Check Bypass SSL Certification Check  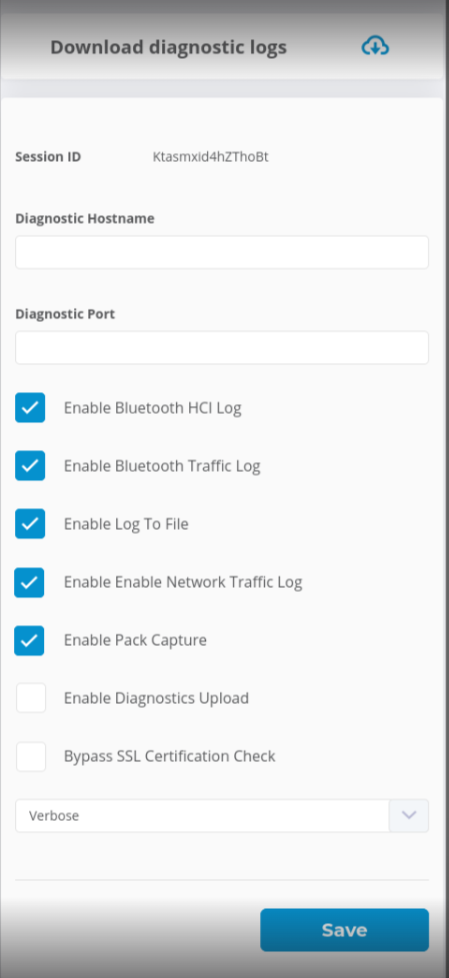(31, 757)
